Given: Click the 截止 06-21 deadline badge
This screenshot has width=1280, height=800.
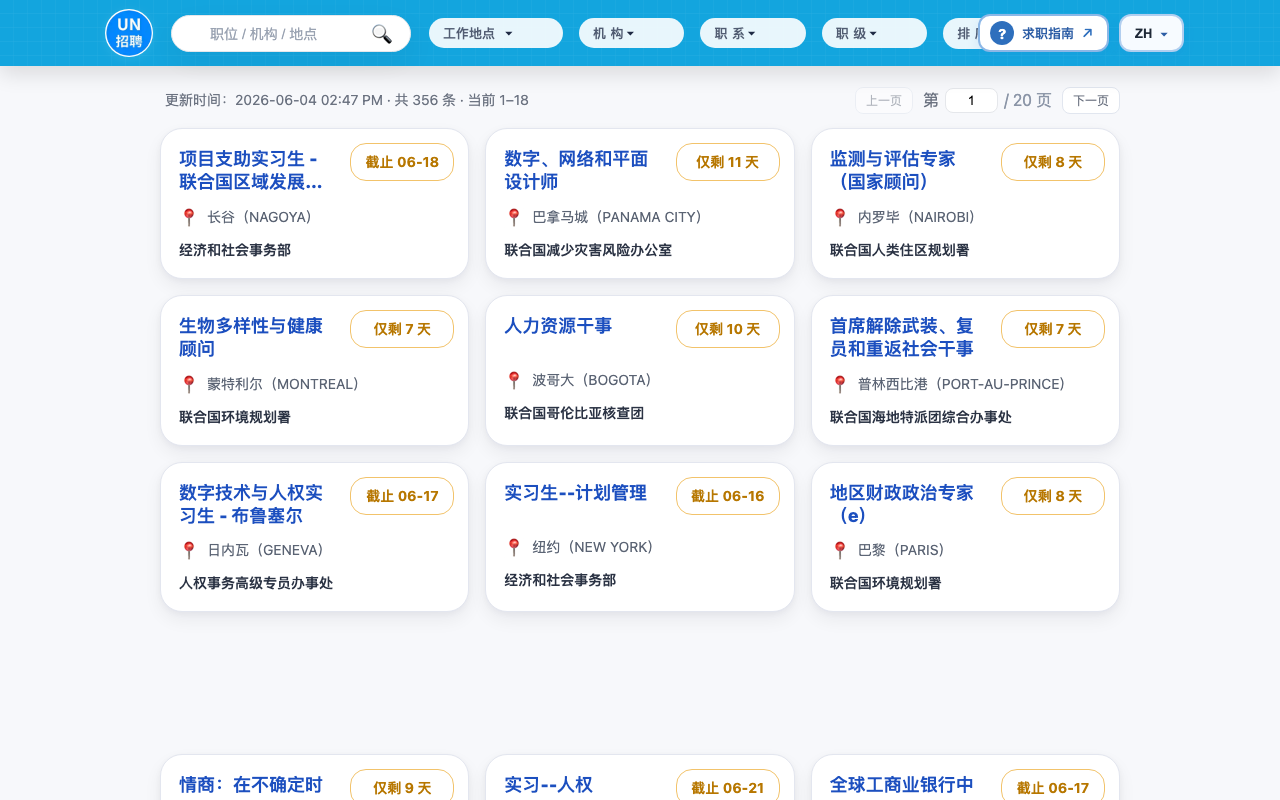Looking at the screenshot, I should (x=728, y=785).
